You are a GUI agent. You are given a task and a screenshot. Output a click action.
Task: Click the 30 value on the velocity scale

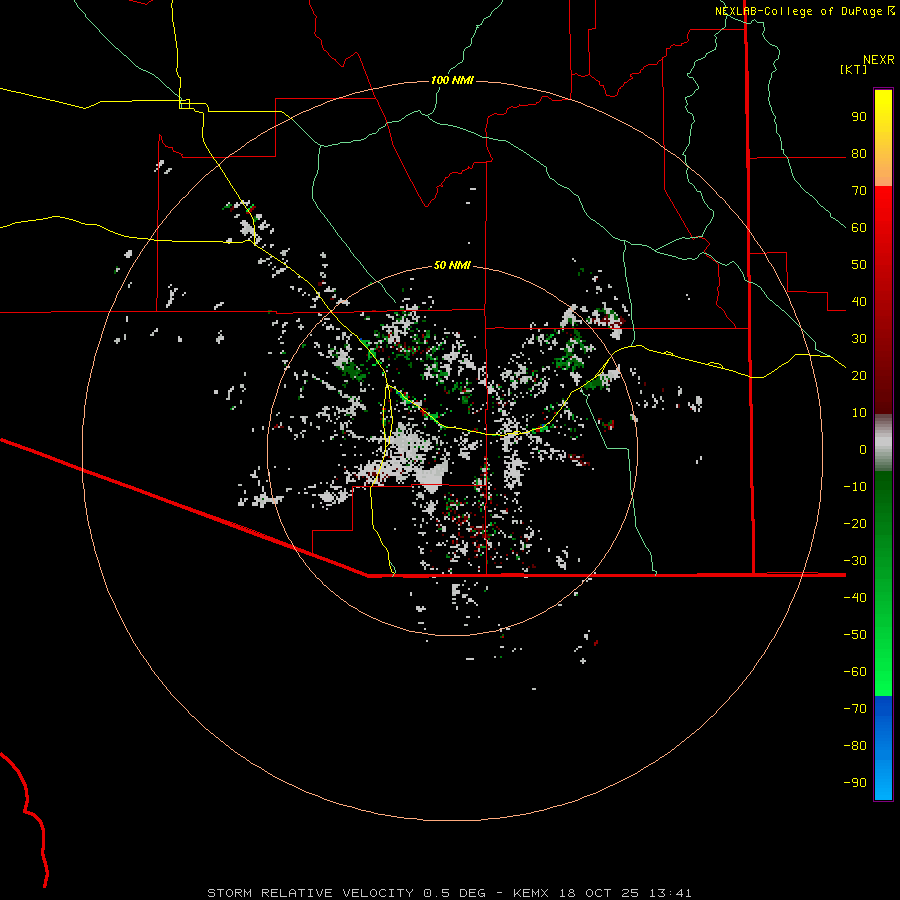point(859,339)
